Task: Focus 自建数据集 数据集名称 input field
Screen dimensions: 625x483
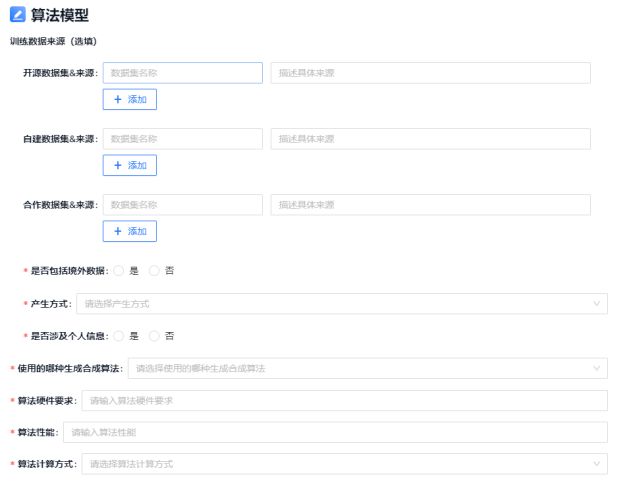Action: (182, 138)
